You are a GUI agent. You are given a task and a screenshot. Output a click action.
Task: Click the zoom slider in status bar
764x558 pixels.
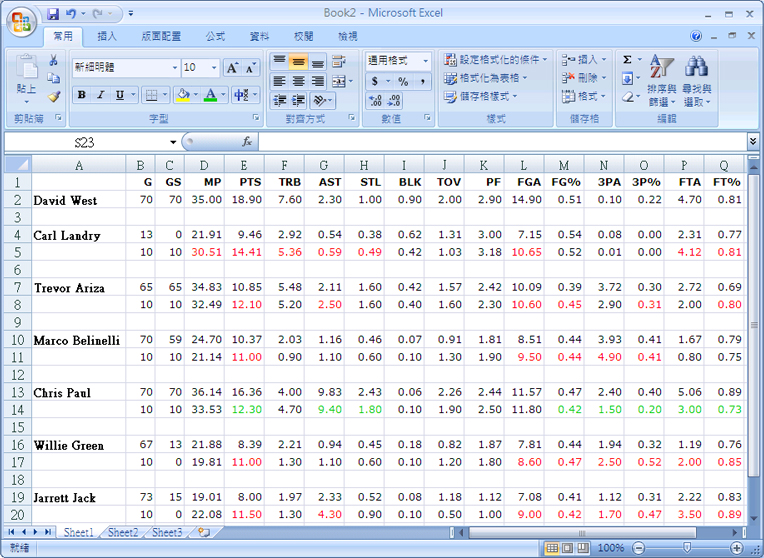(686, 548)
